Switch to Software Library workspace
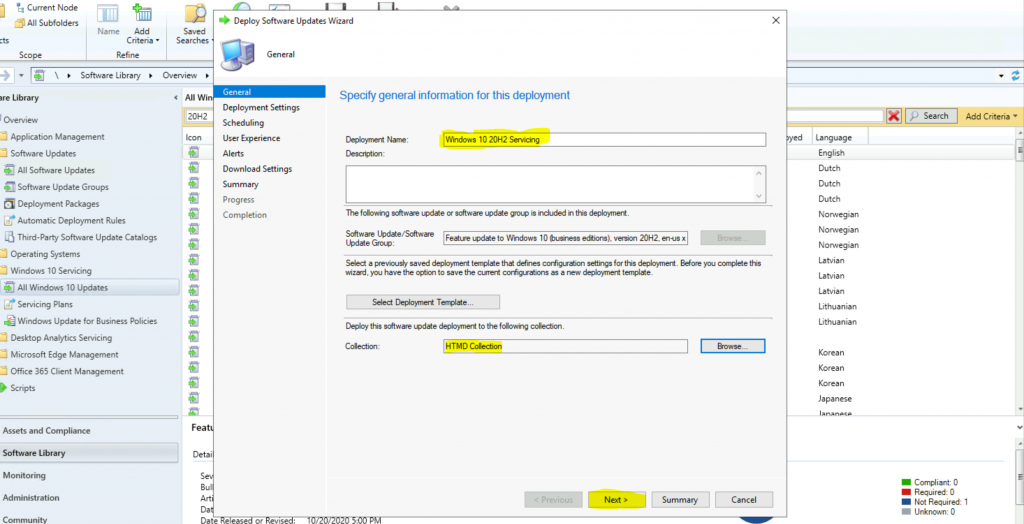This screenshot has height=524, width=1024. tap(89, 453)
